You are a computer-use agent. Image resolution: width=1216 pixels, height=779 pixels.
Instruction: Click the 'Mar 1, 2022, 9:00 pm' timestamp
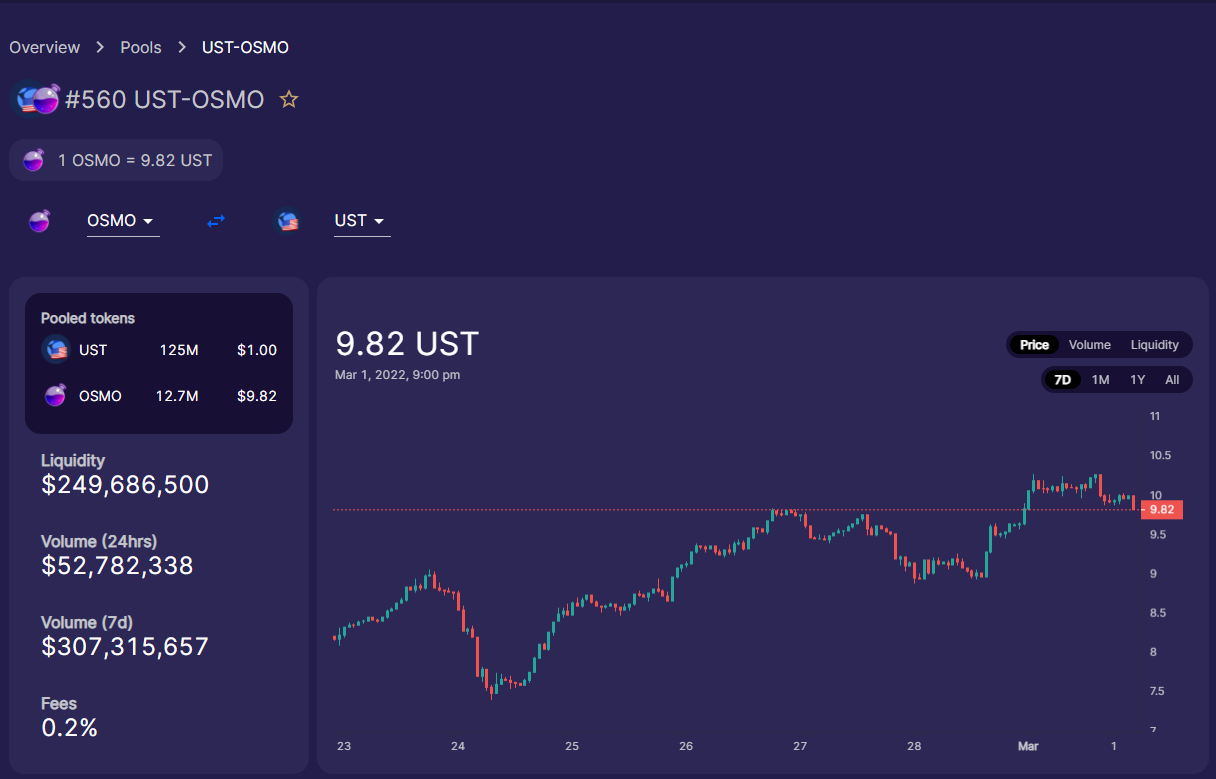click(398, 375)
